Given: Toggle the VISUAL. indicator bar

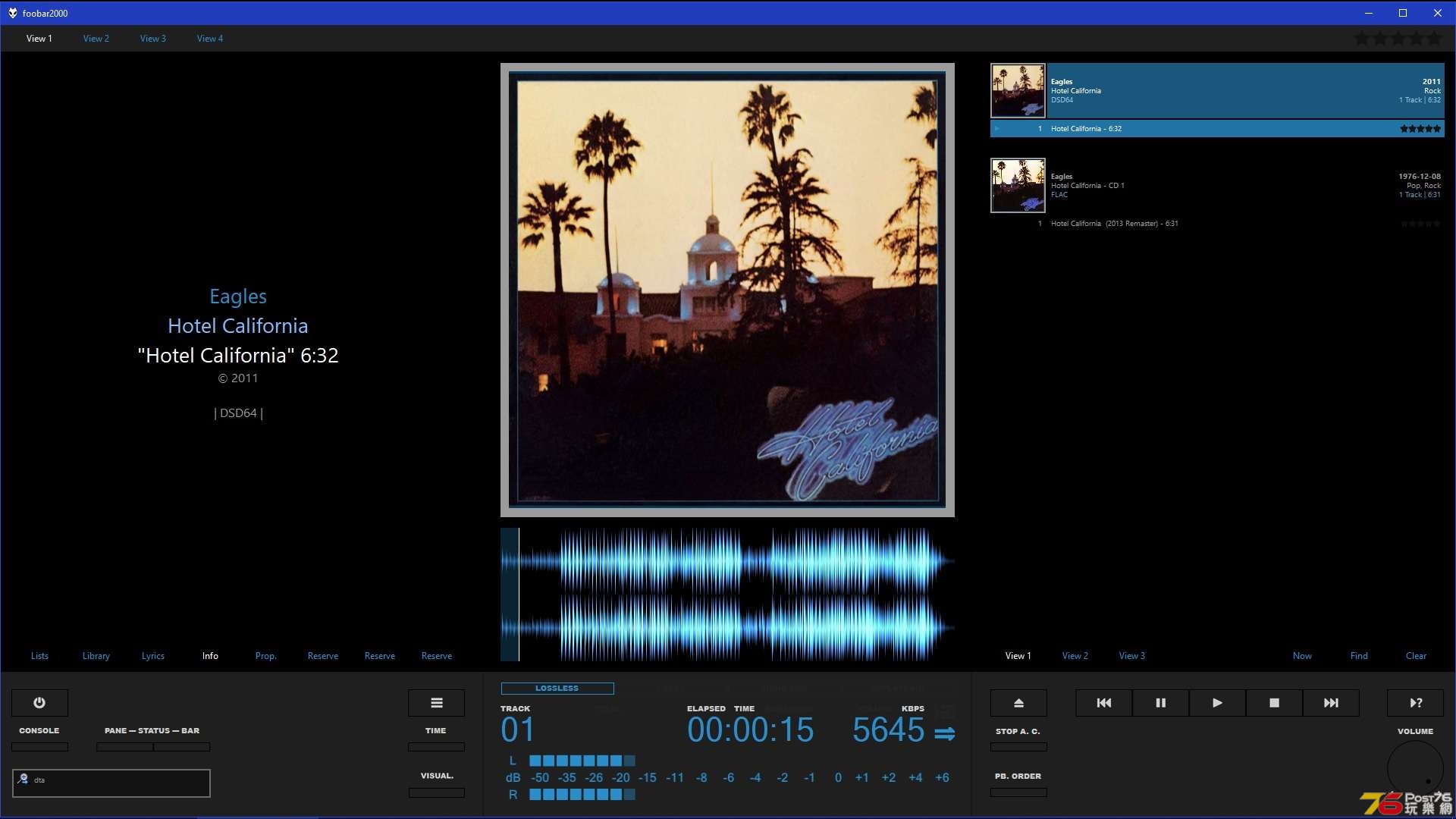Looking at the screenshot, I should (x=436, y=792).
